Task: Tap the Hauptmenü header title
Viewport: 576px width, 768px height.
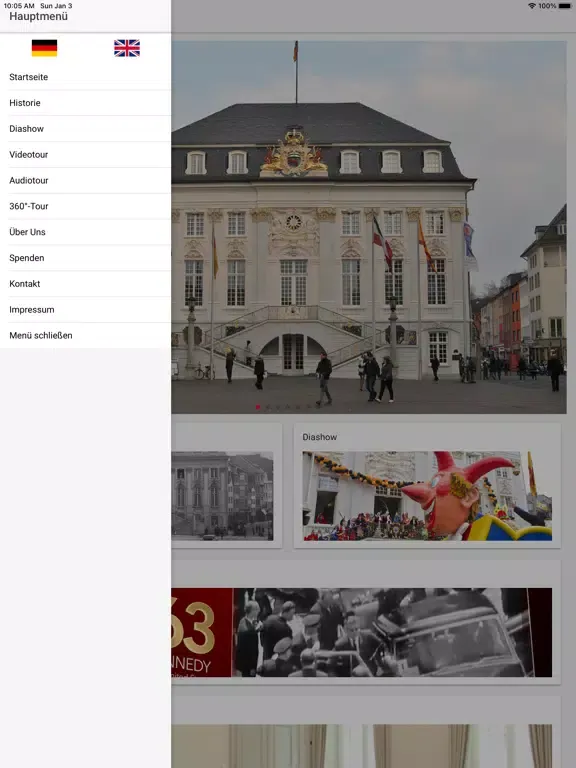Action: click(38, 16)
